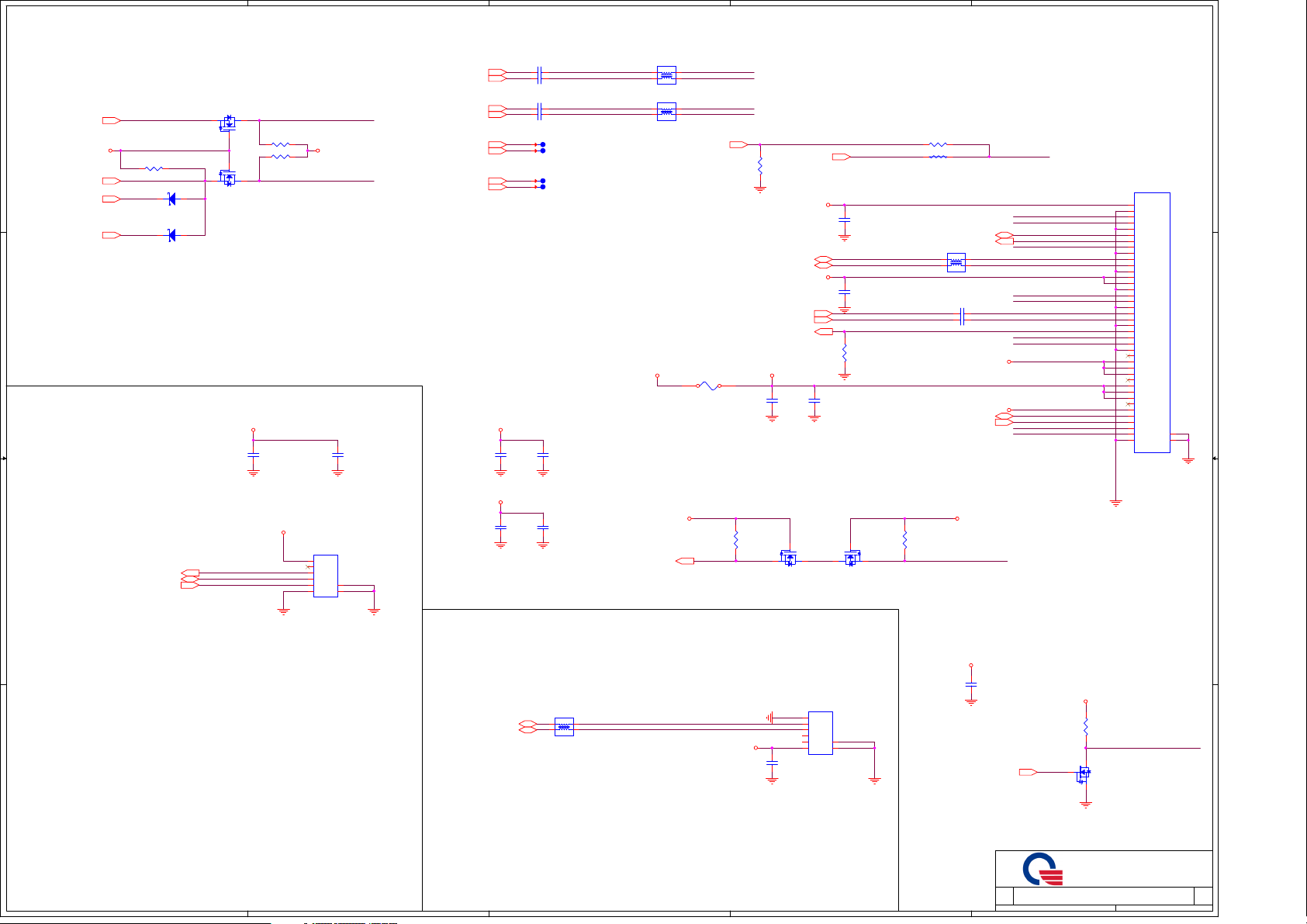The image size is (1307, 924).
Task: Select the IC block in the bottom-center frame
Action: coord(821,733)
